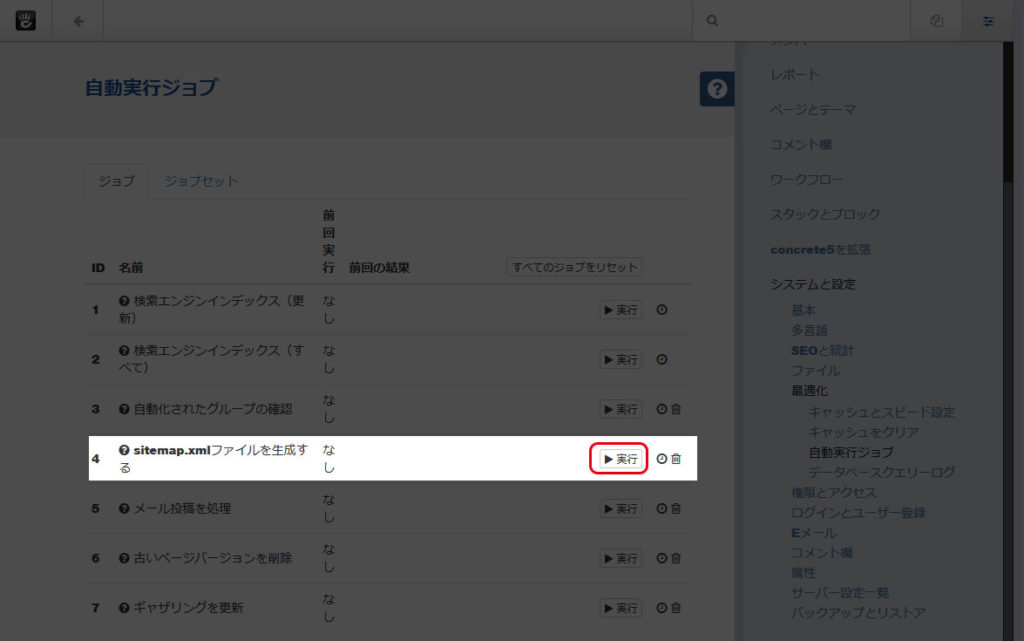Screen dimensions: 1024x641
Task: Run job 3 with the 実行 button
Action: pos(620,409)
